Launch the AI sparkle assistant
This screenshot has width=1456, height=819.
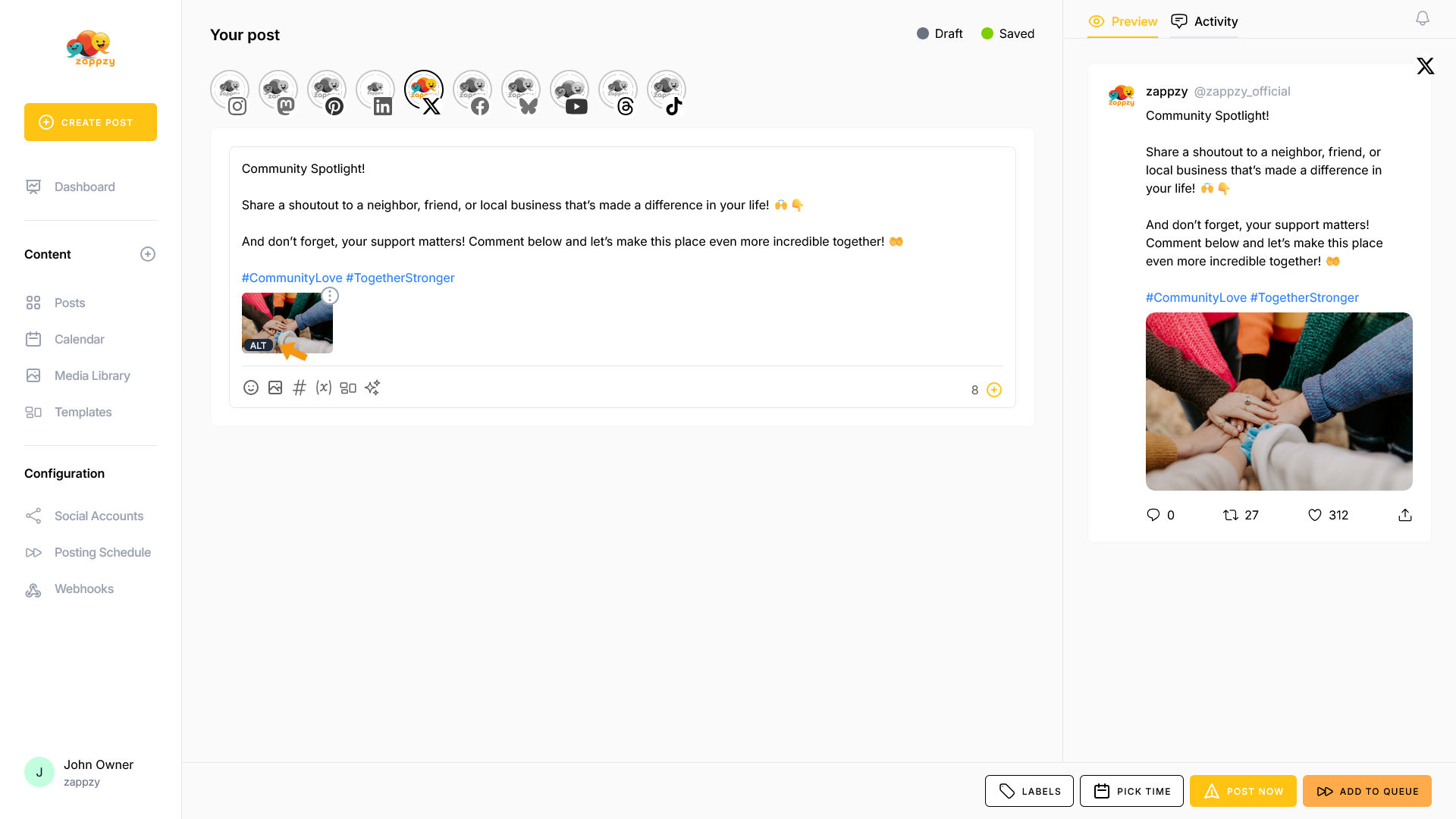click(x=372, y=388)
